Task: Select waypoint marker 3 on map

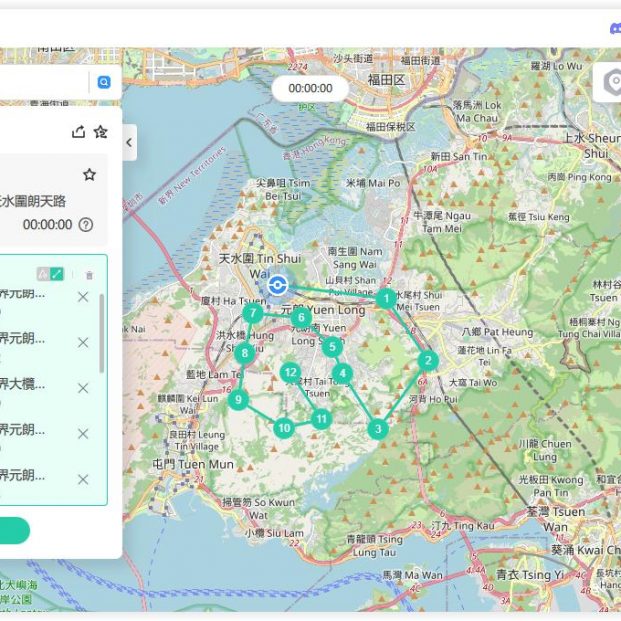Action: tap(377, 429)
